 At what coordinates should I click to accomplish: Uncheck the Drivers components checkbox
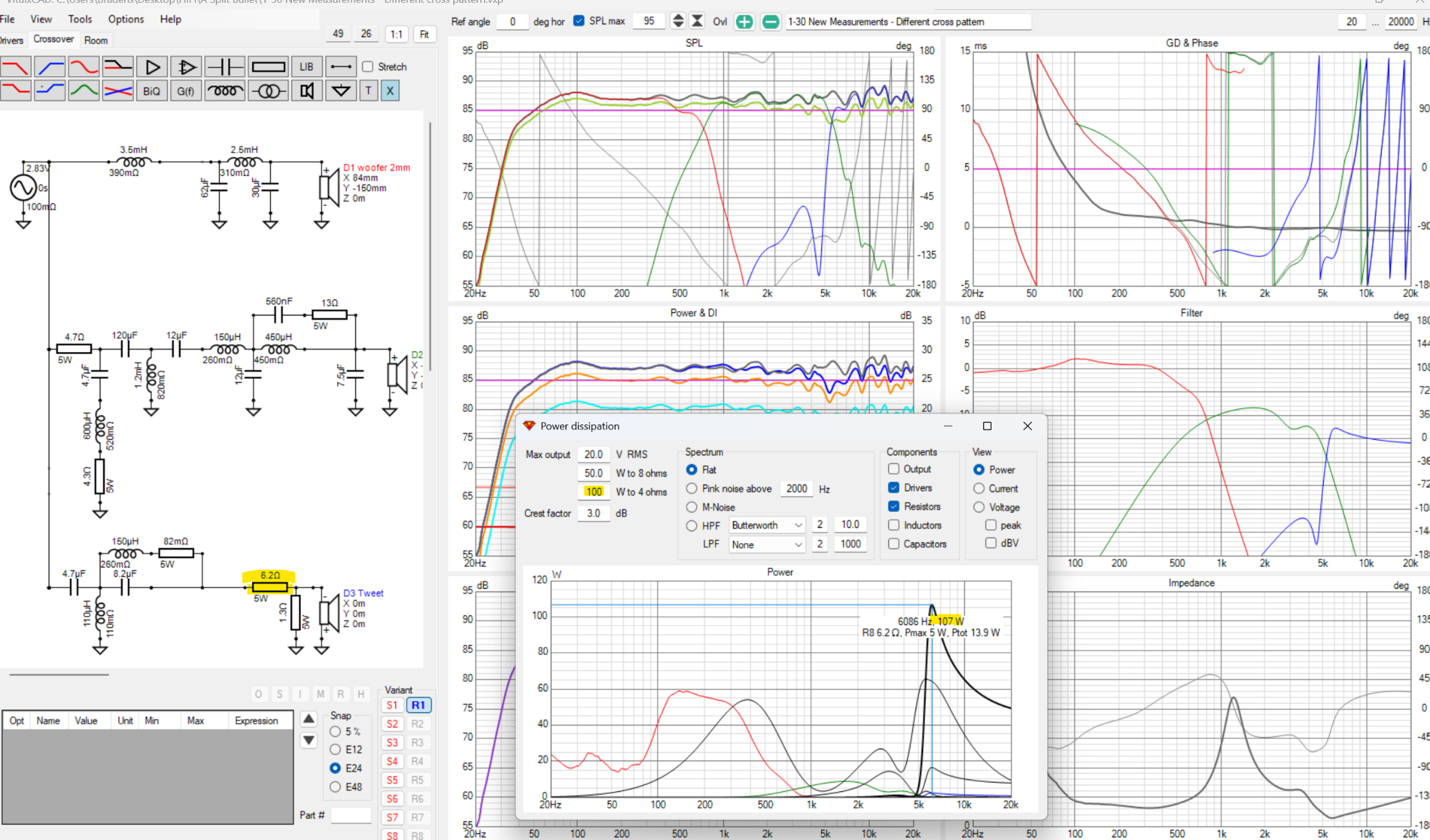(x=894, y=487)
